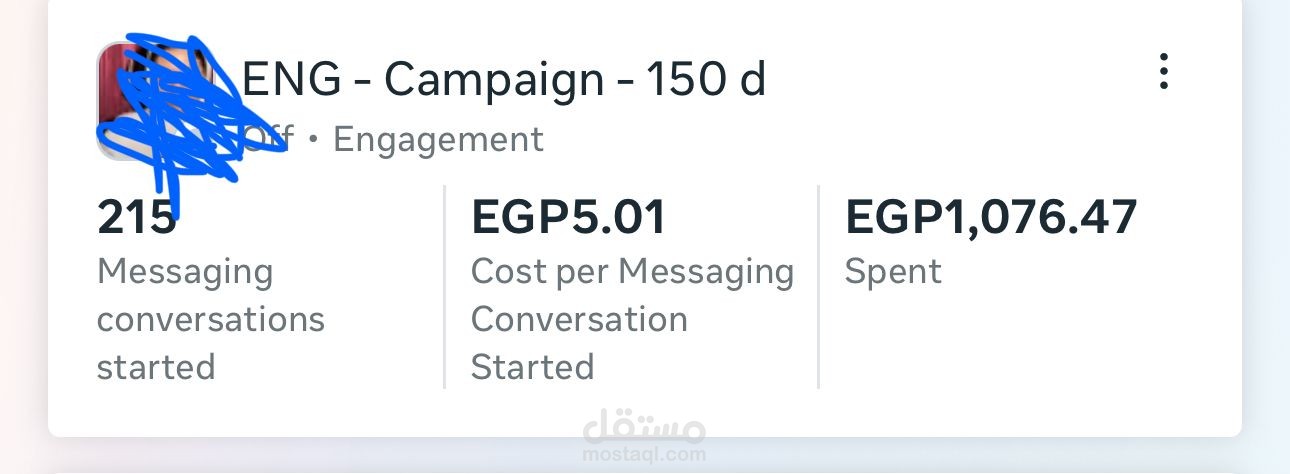Select the EGP1,076.47 spent amount
This screenshot has width=1290, height=474.
point(991,218)
